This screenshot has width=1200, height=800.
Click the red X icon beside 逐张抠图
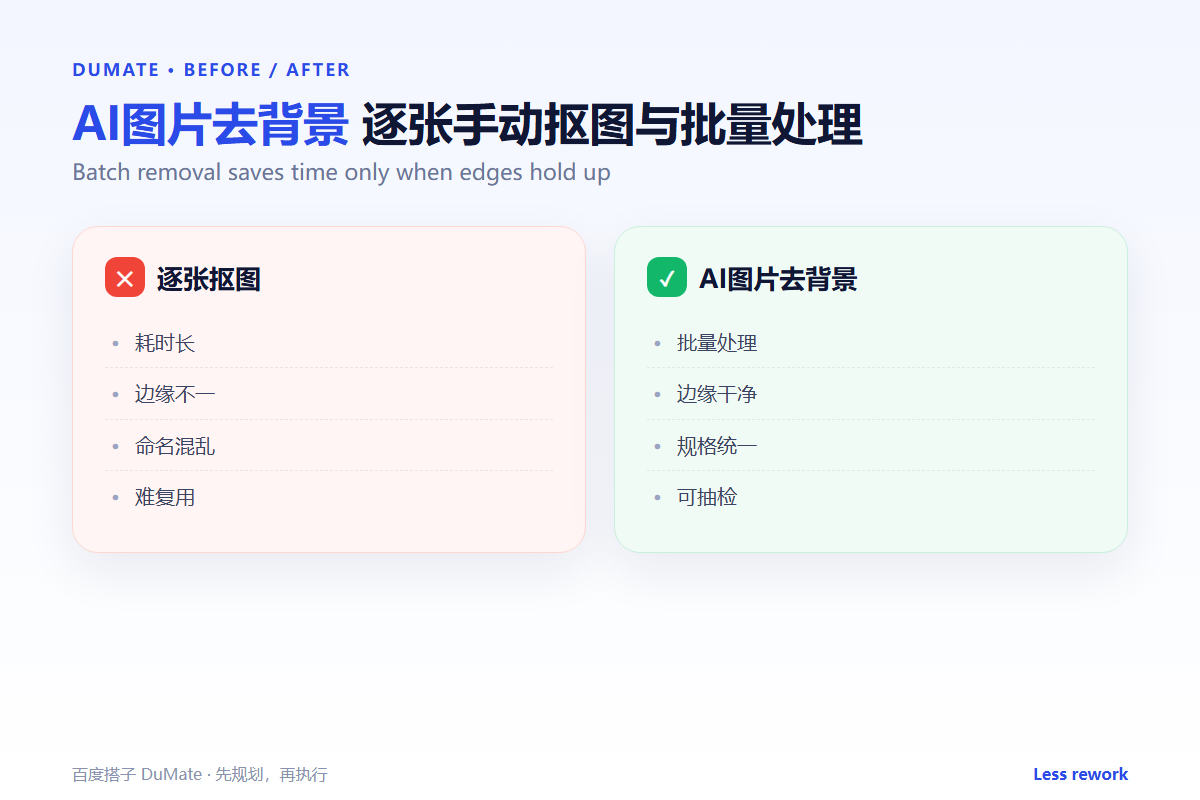(125, 277)
